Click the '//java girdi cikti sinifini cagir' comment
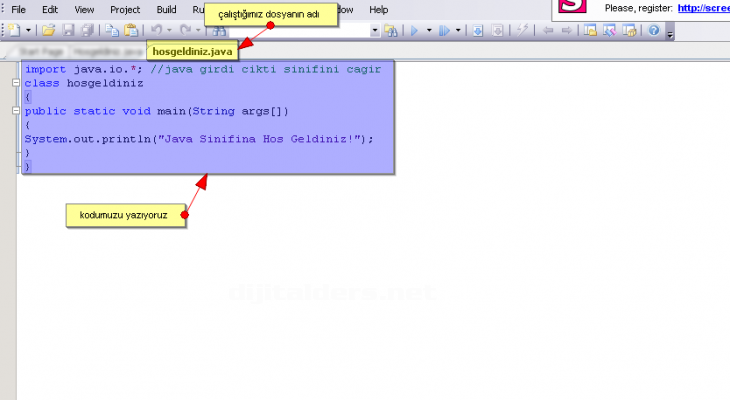Image resolution: width=730 pixels, height=400 pixels. click(x=265, y=69)
